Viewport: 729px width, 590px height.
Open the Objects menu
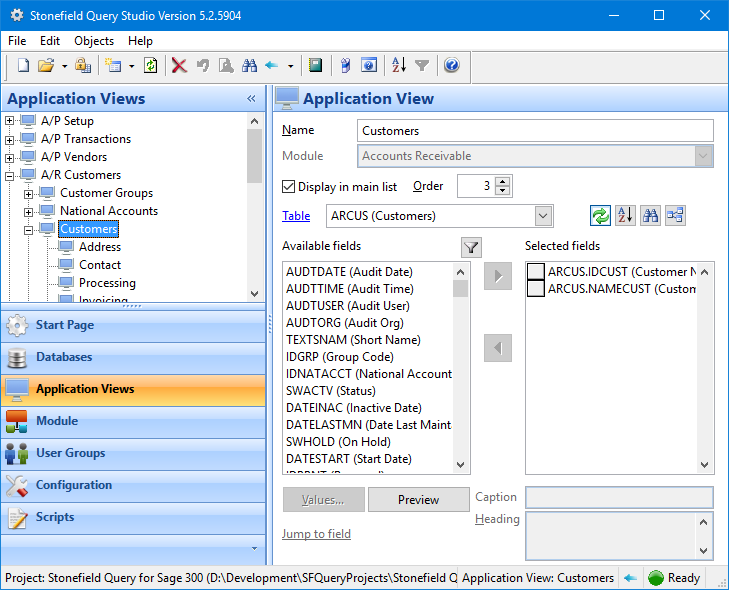(x=94, y=41)
